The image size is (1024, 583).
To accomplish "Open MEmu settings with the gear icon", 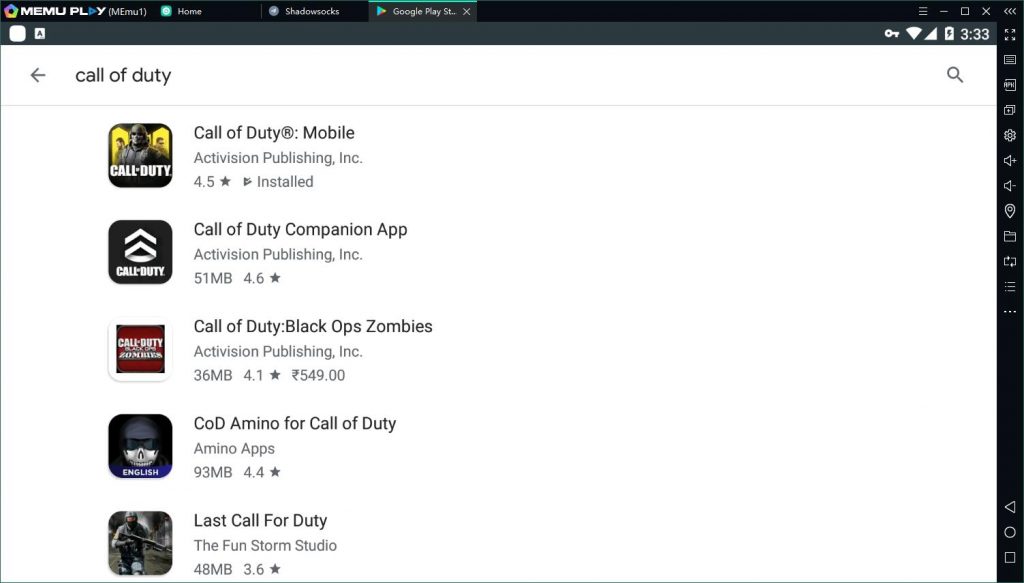I will tap(1009, 135).
